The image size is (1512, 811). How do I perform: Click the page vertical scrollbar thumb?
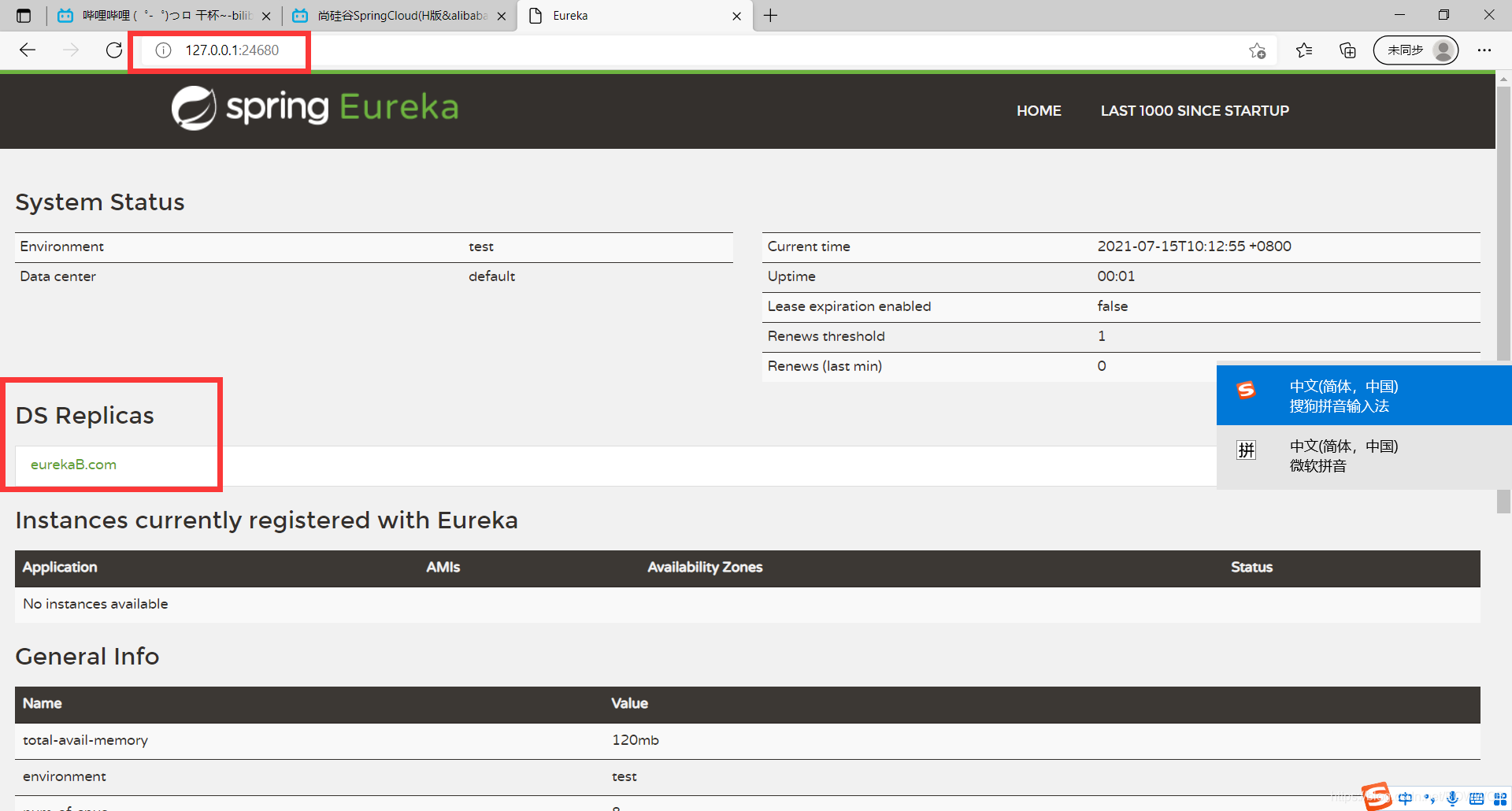point(1503,299)
